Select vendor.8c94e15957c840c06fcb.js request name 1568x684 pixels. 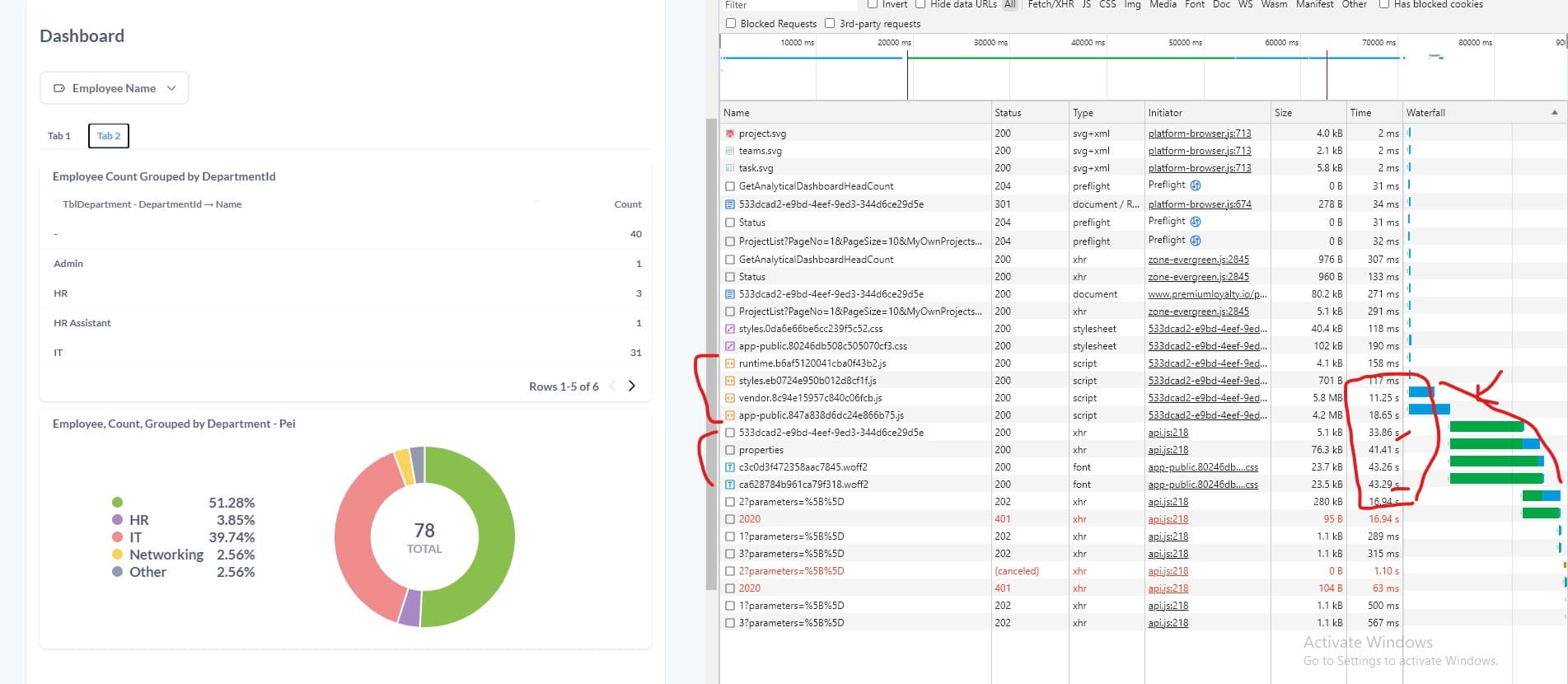pyautogui.click(x=810, y=398)
